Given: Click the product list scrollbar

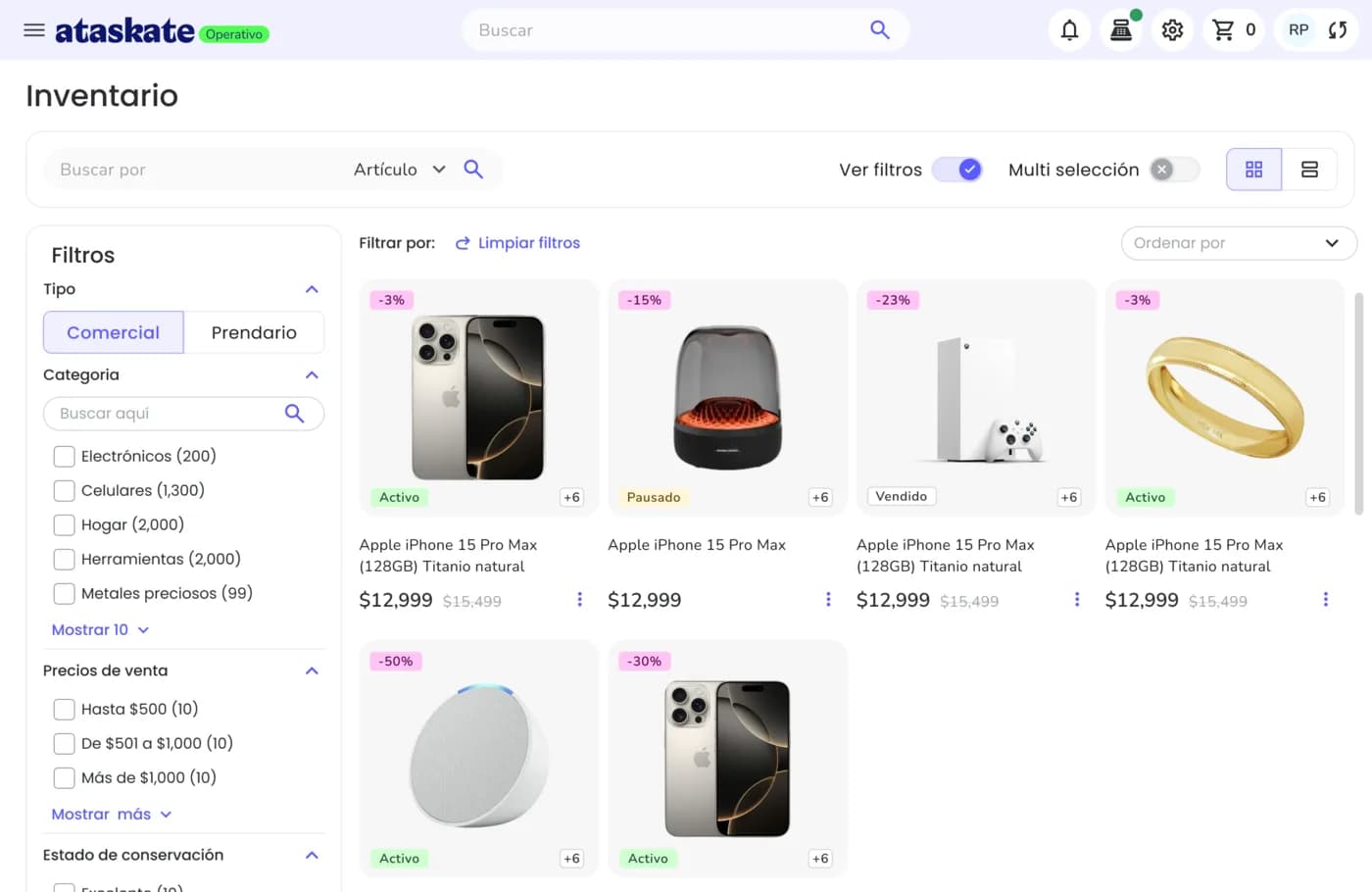Looking at the screenshot, I should [x=1358, y=402].
